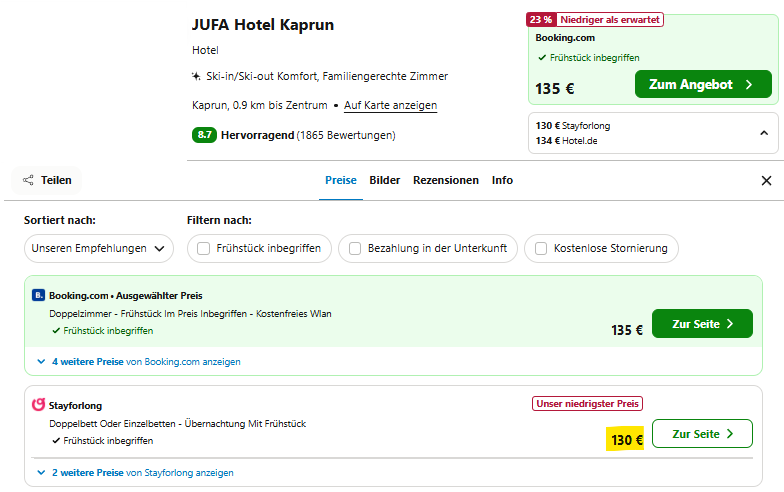Enable Frühstück inbegriffen filter checkbox
The image size is (784, 492).
pos(204,248)
